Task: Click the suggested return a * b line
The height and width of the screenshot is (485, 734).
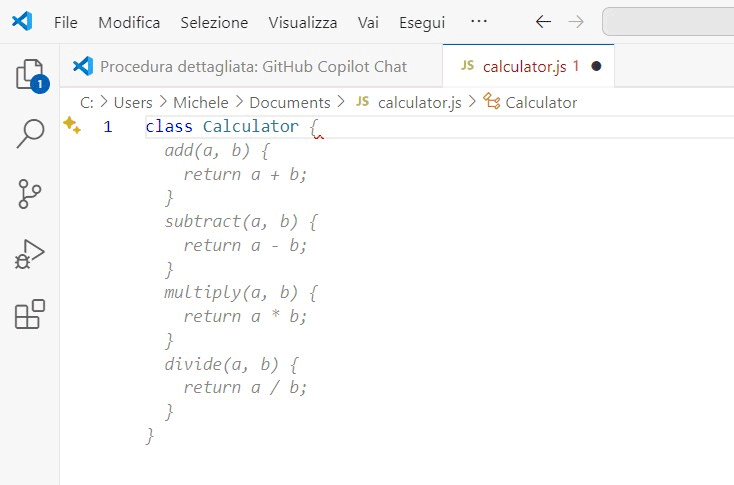Action: [245, 316]
